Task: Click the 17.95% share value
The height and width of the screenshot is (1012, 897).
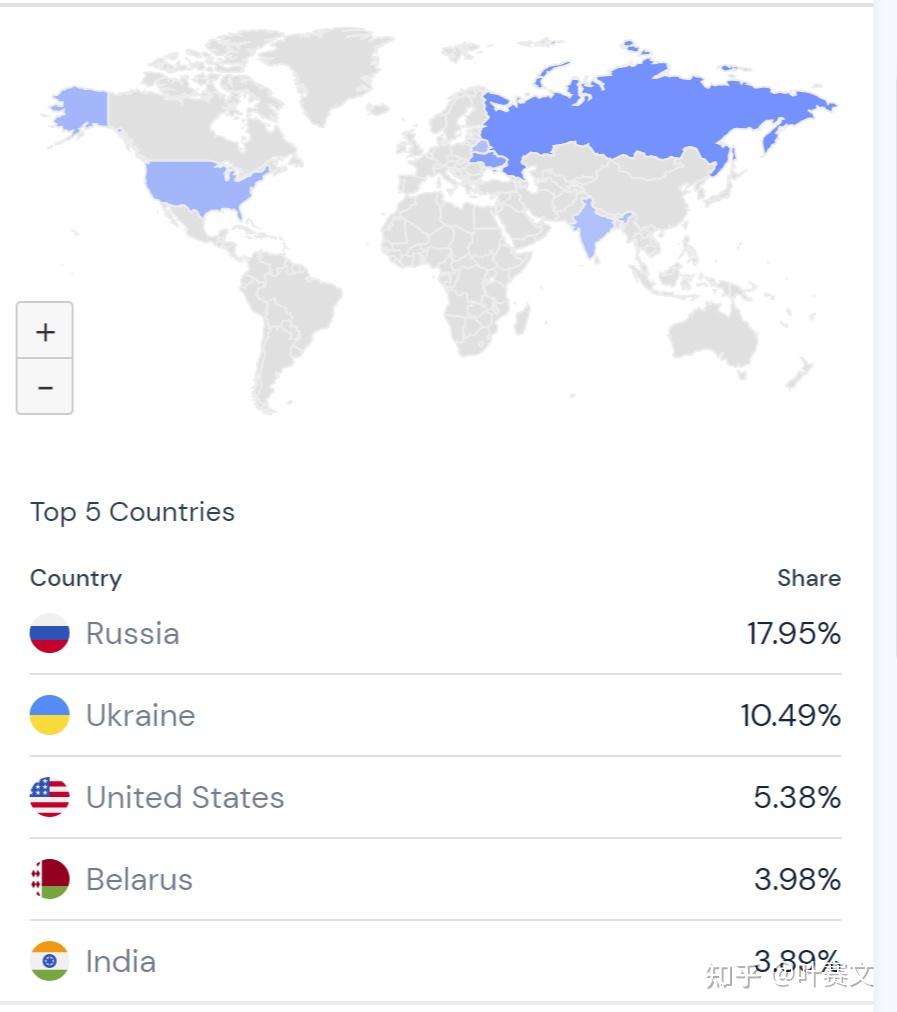Action: coord(794,633)
